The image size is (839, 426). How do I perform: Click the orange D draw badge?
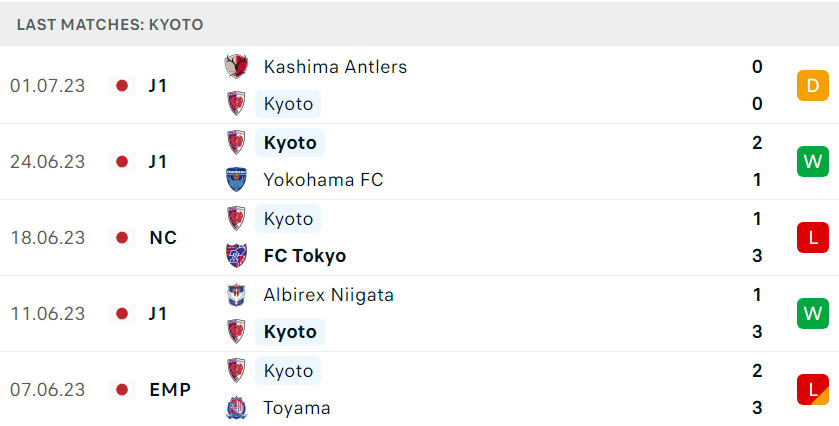pos(812,86)
